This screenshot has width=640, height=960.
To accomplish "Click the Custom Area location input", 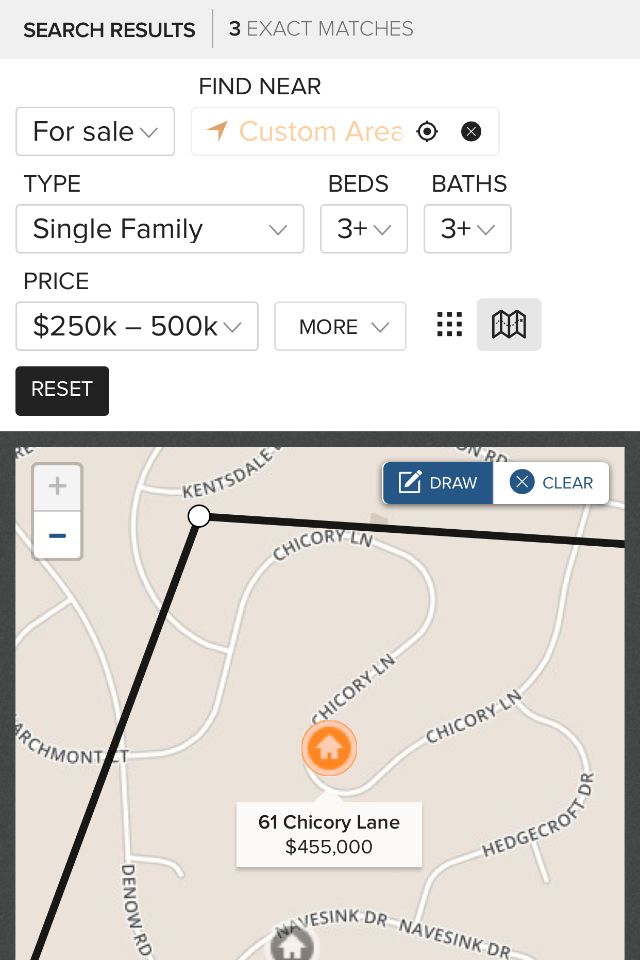I will point(320,132).
